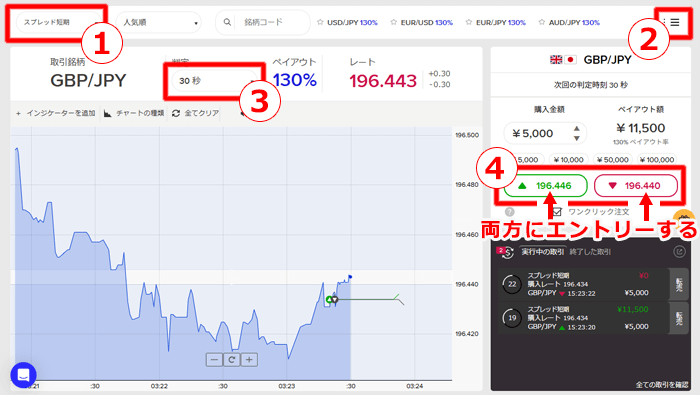Viewport: 700px width, 395px height.
Task: Click the red Low 196.440 button
Action: [x=636, y=186]
